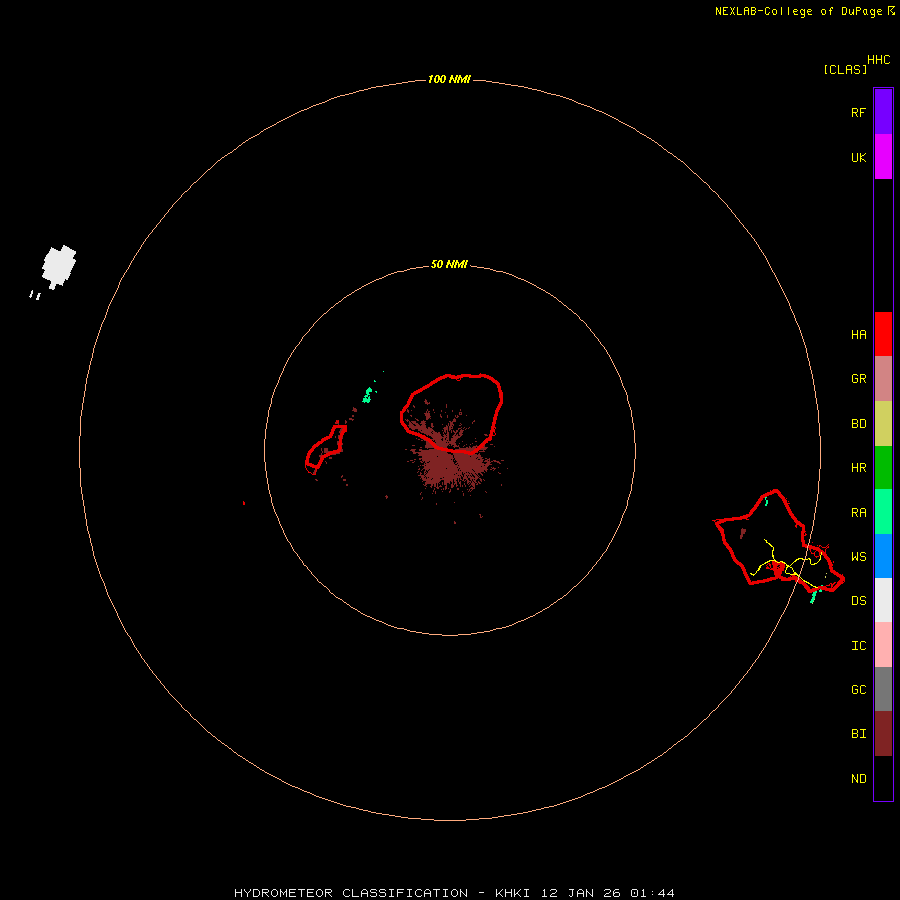Click the GR legend color block
The width and height of the screenshot is (900, 900).
(883, 379)
